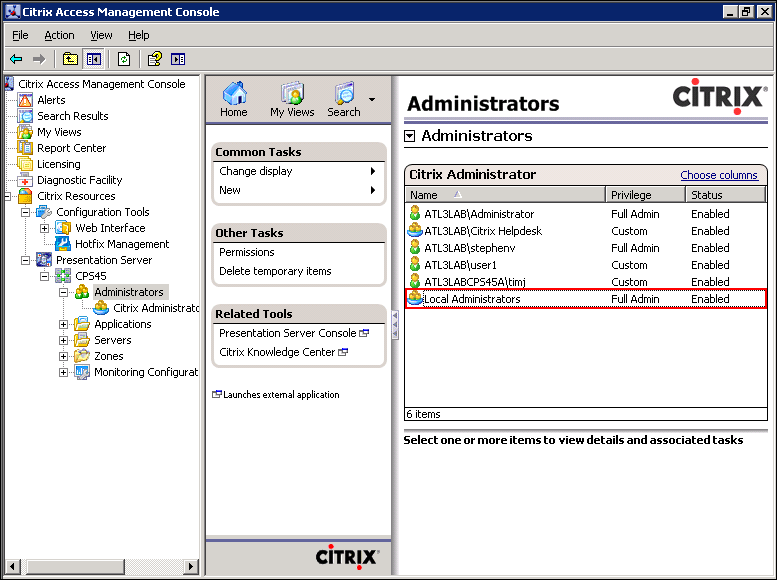The height and width of the screenshot is (580, 777).
Task: Expand the Servers tree node
Action: tap(63, 341)
